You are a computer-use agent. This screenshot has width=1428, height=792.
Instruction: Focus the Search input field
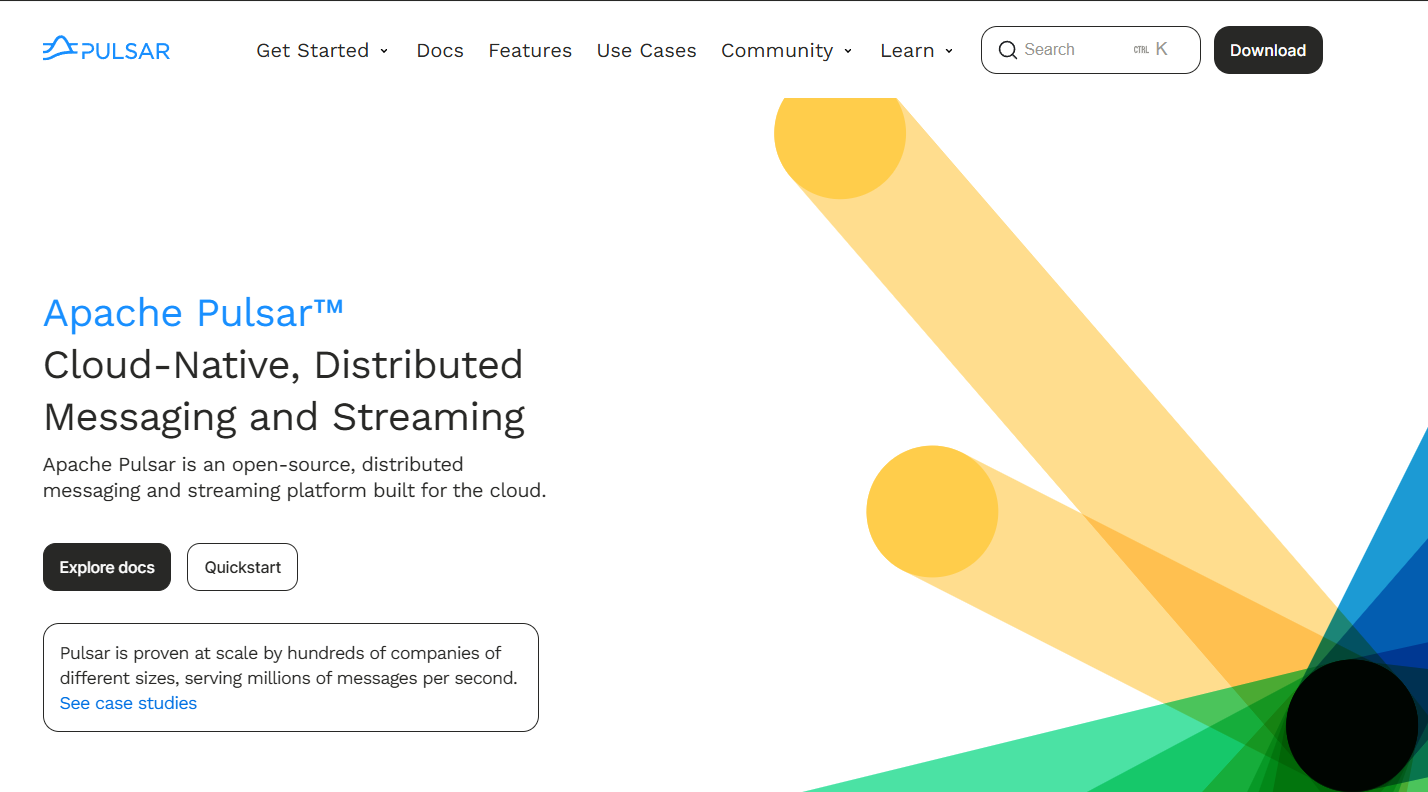[1090, 50]
